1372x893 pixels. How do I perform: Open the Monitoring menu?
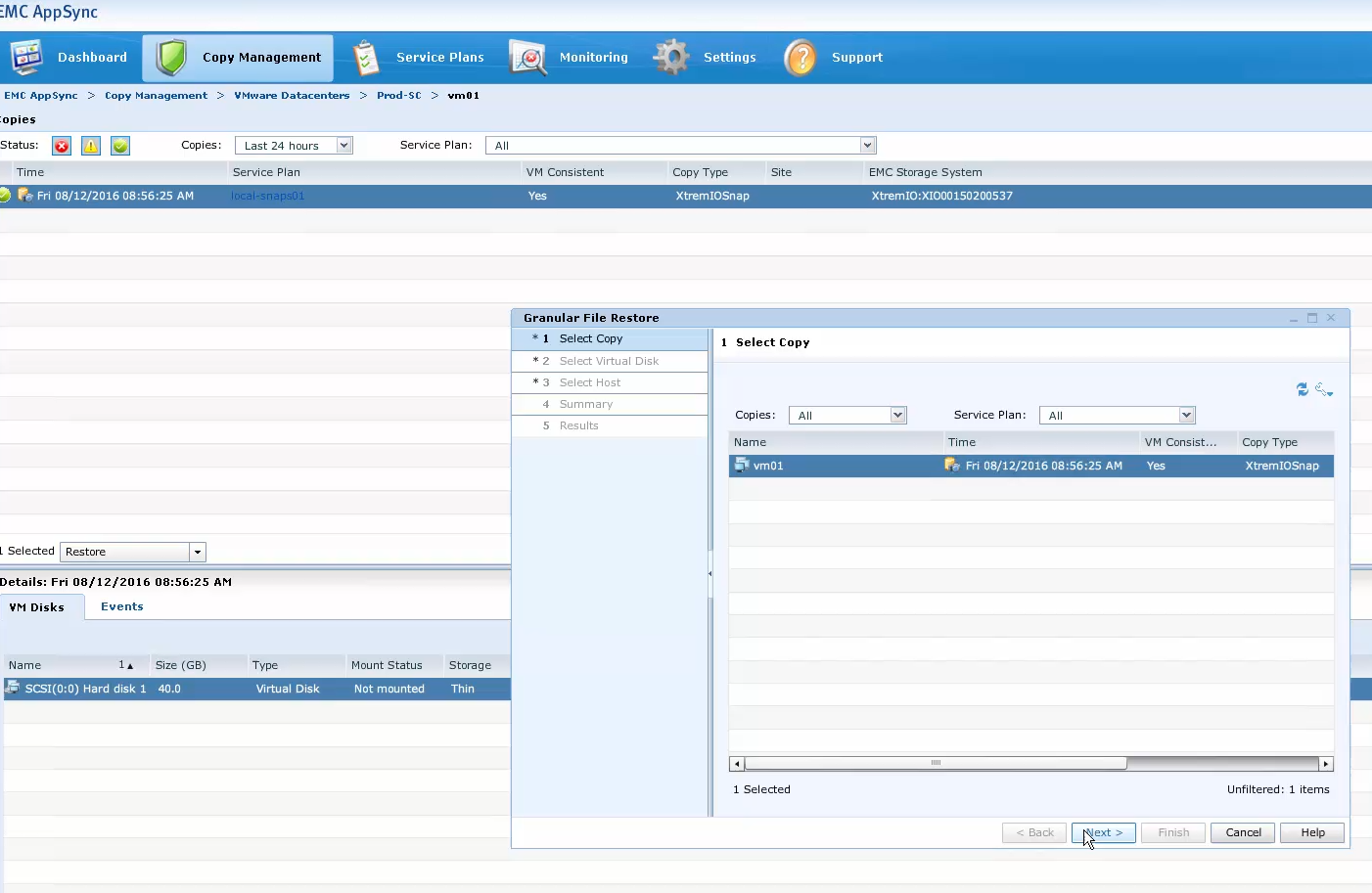(594, 58)
